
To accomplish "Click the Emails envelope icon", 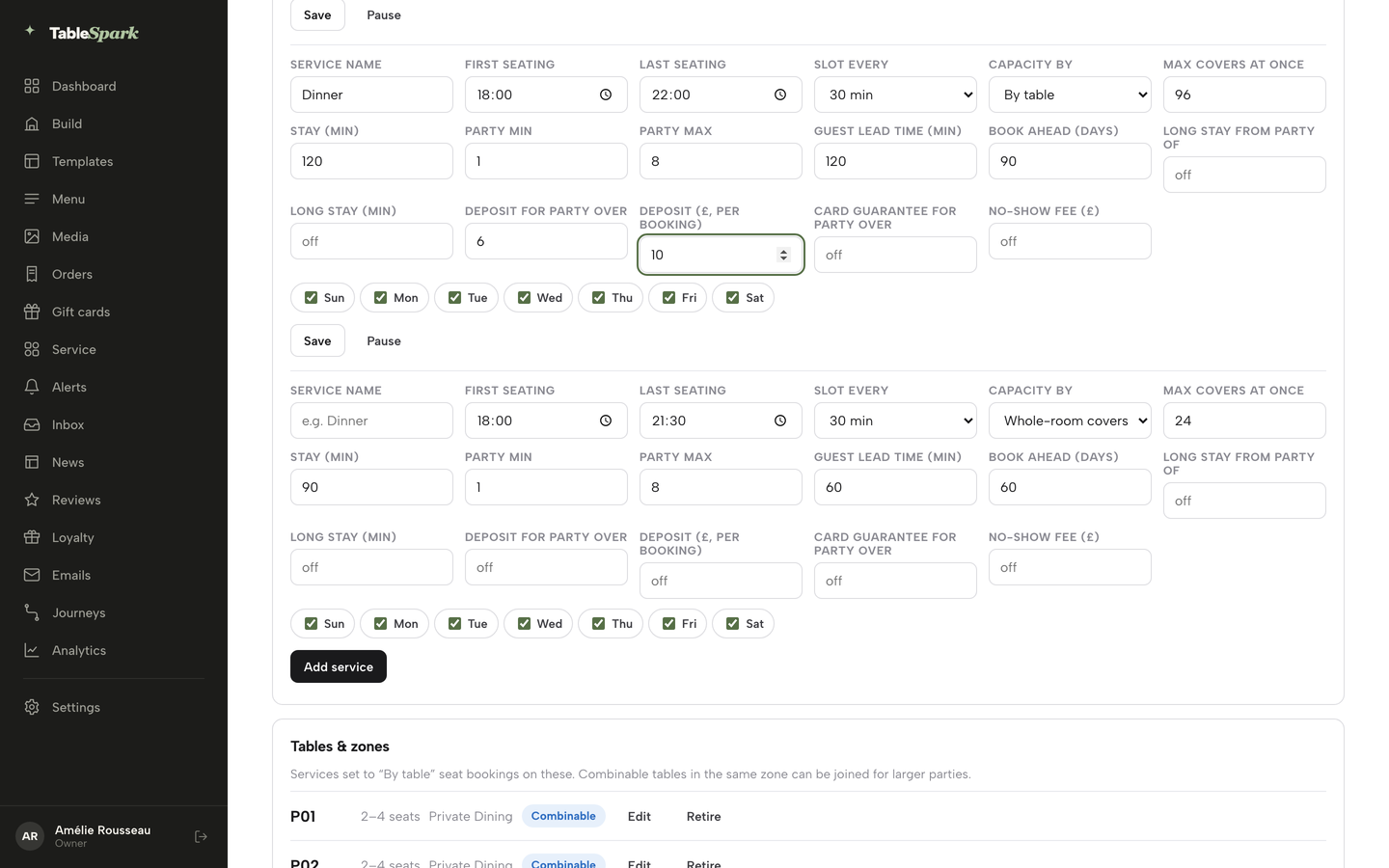I will [x=32, y=575].
